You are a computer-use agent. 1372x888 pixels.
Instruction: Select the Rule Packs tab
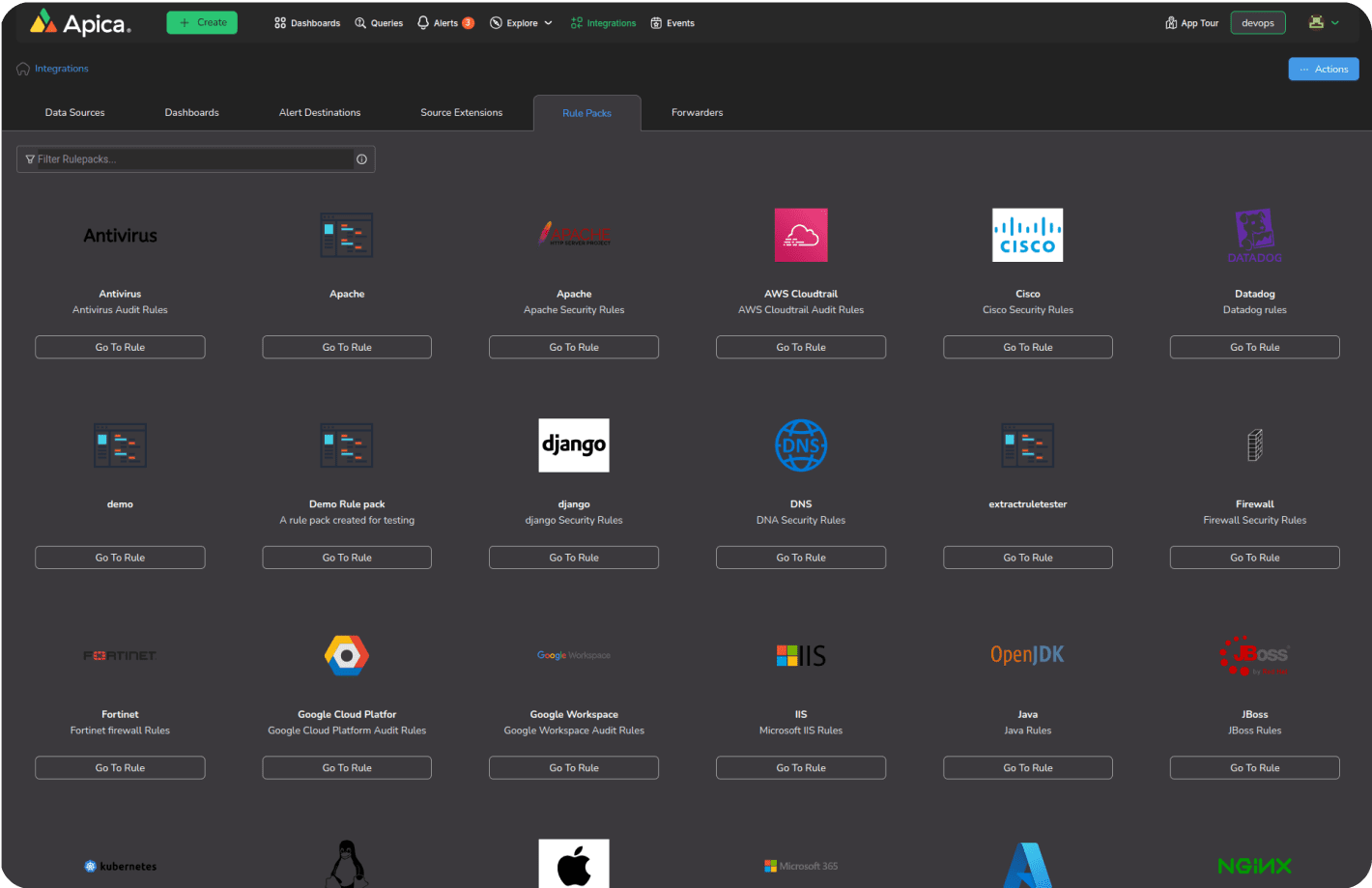click(x=586, y=113)
